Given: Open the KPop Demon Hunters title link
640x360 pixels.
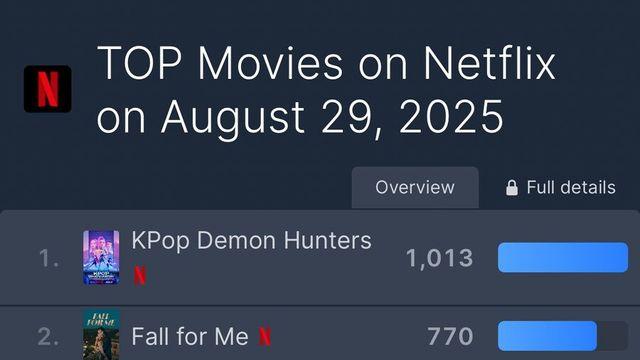Looking at the screenshot, I should (251, 240).
